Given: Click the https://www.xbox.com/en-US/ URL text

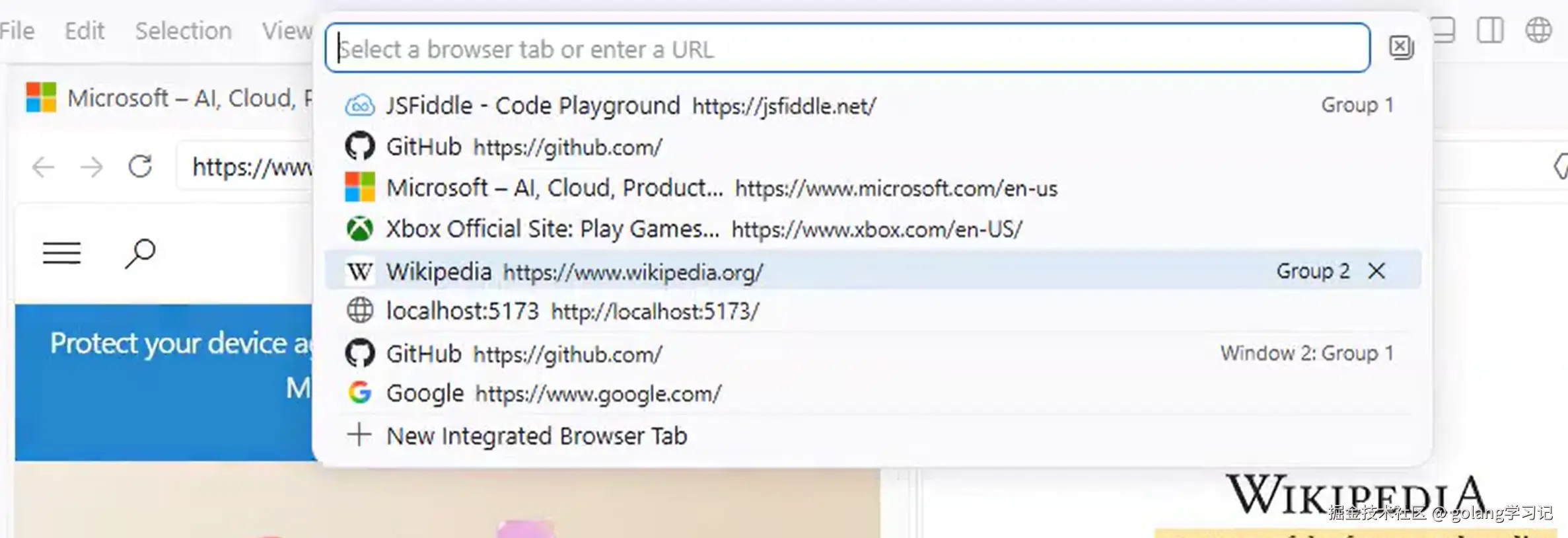Looking at the screenshot, I should click(x=877, y=229).
